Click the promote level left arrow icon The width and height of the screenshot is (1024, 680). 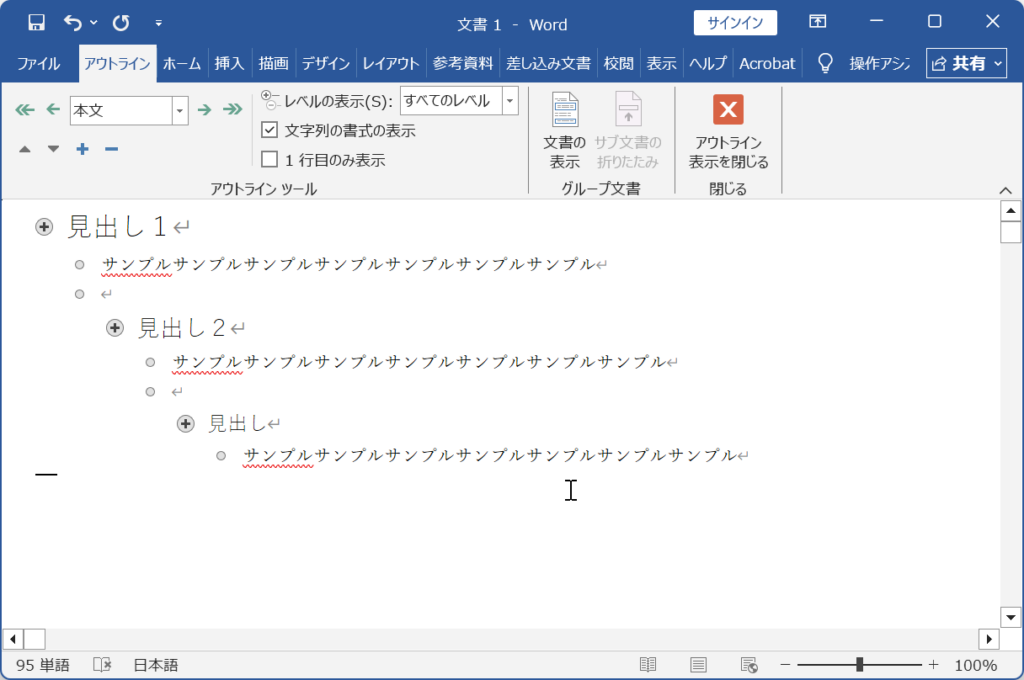click(x=53, y=110)
